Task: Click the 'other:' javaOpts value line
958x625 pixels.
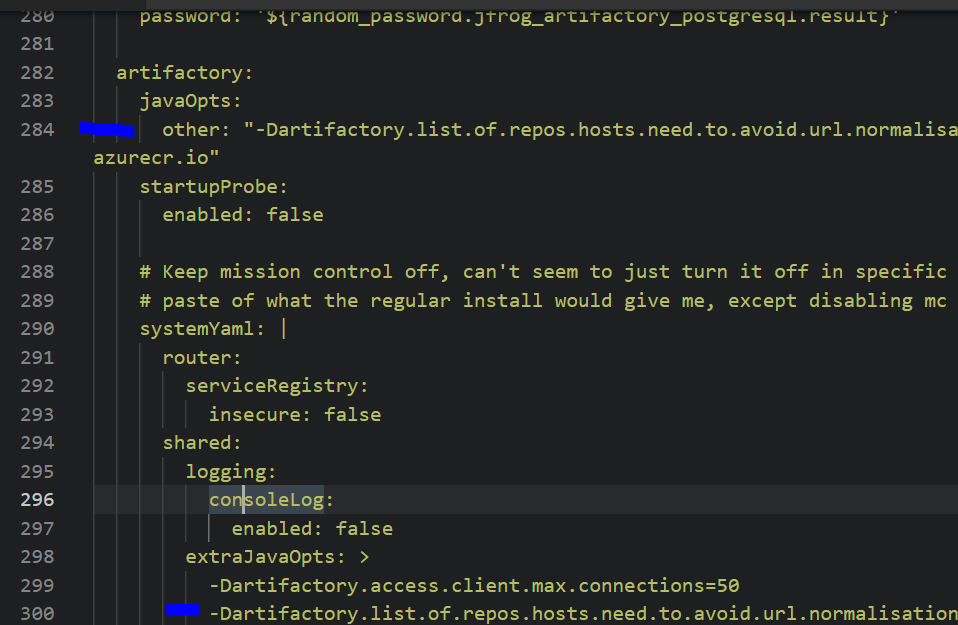Action: 560,130
